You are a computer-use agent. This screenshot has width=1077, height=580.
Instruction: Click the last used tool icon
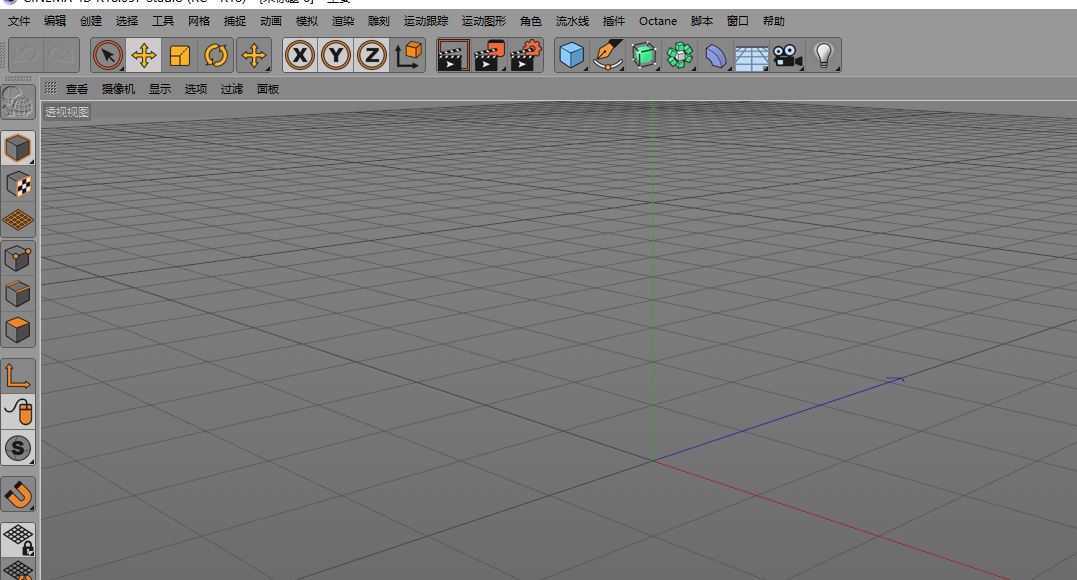(x=254, y=55)
